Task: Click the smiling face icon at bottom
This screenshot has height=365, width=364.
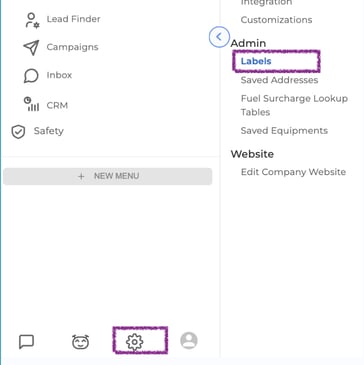Action: tap(80, 341)
